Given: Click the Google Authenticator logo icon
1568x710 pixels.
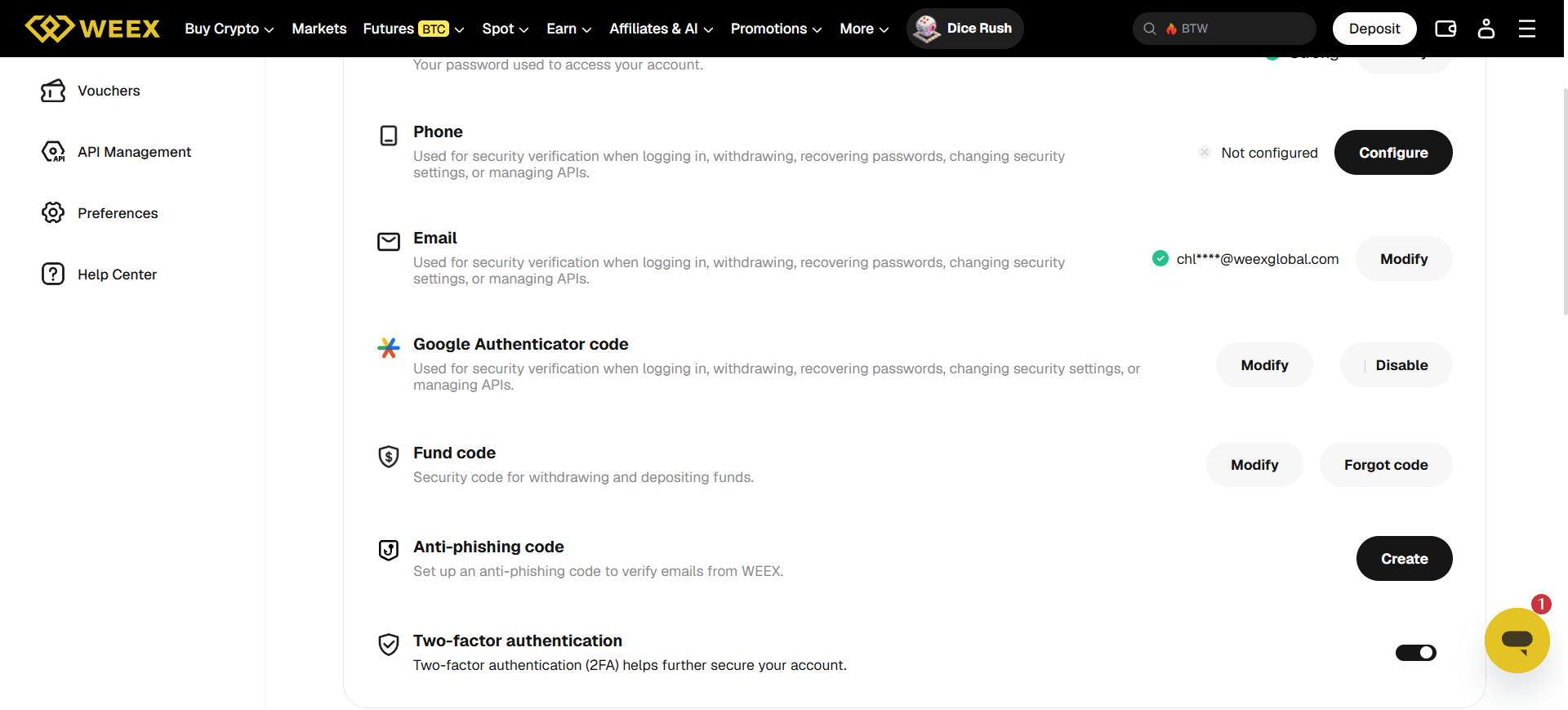Looking at the screenshot, I should (x=389, y=348).
